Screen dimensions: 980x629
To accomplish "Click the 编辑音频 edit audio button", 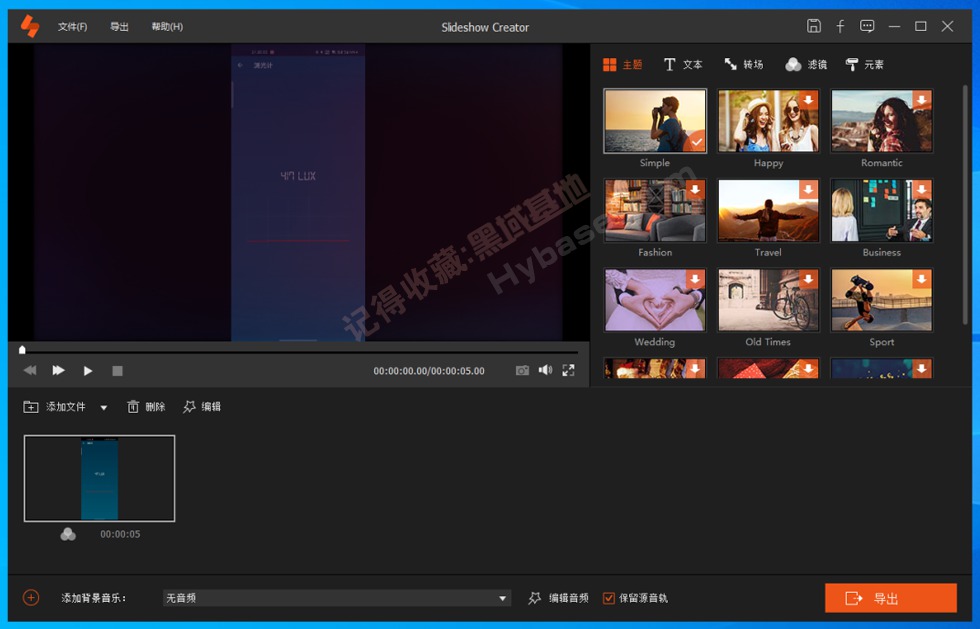I will click(558, 598).
